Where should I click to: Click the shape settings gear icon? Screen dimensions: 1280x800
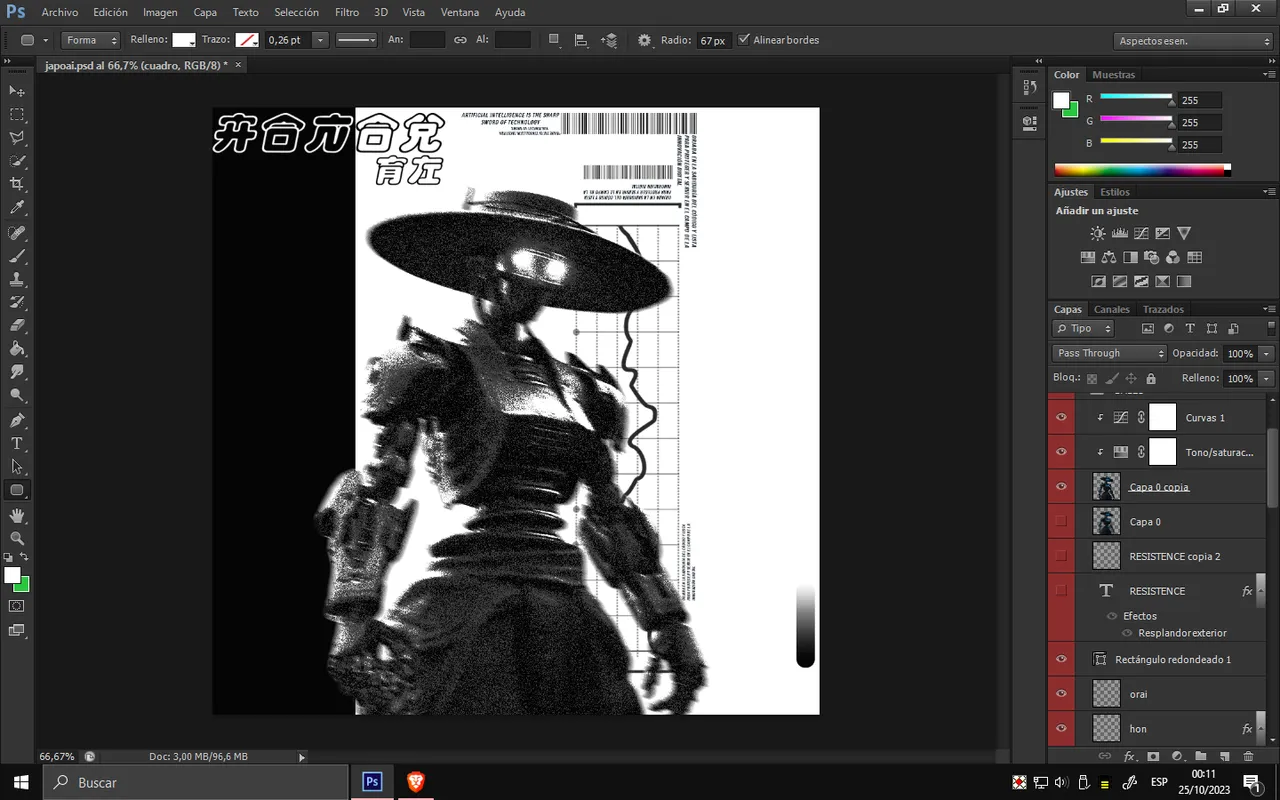644,40
